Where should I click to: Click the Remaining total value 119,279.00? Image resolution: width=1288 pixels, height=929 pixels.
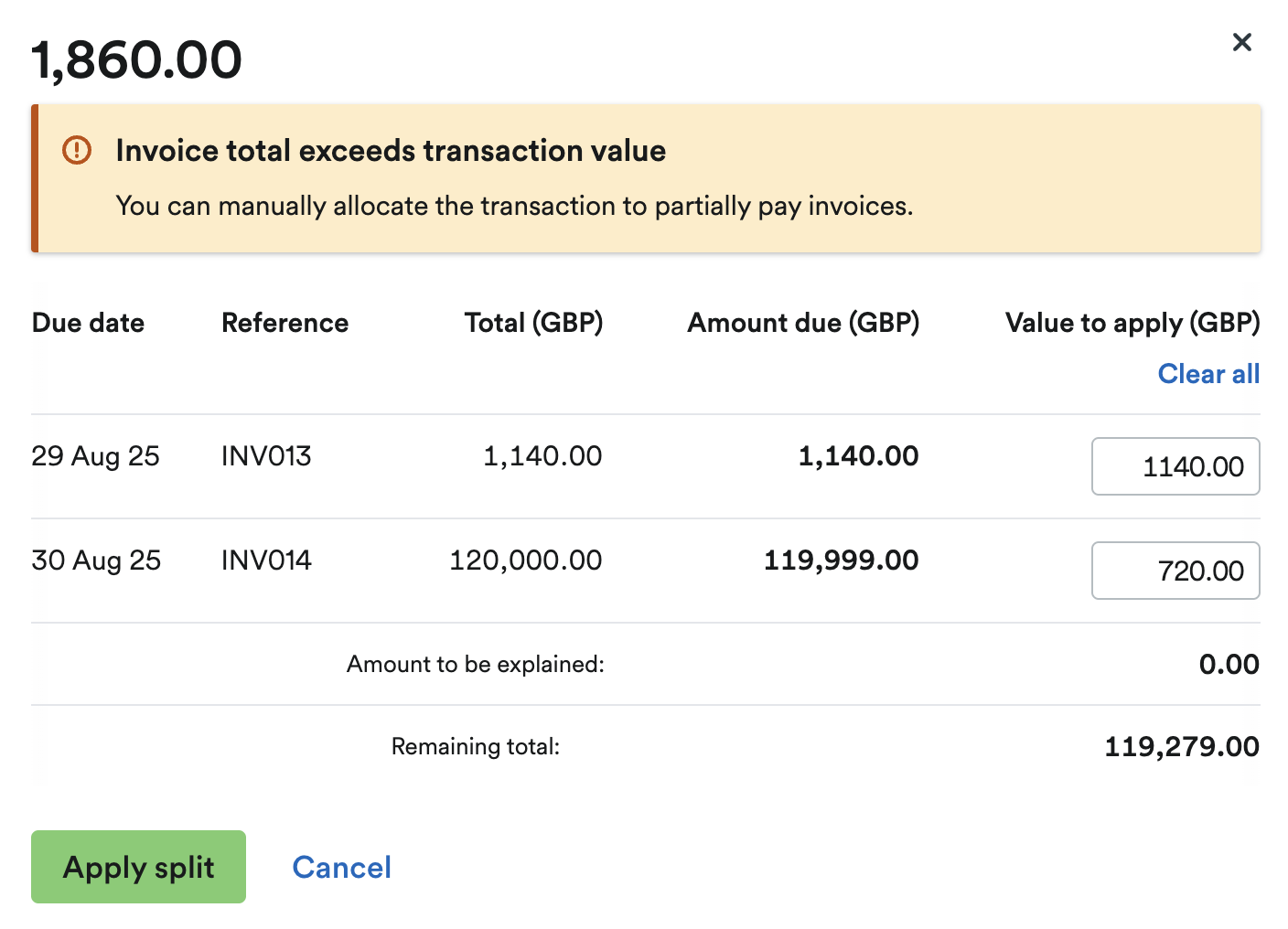pos(1182,746)
